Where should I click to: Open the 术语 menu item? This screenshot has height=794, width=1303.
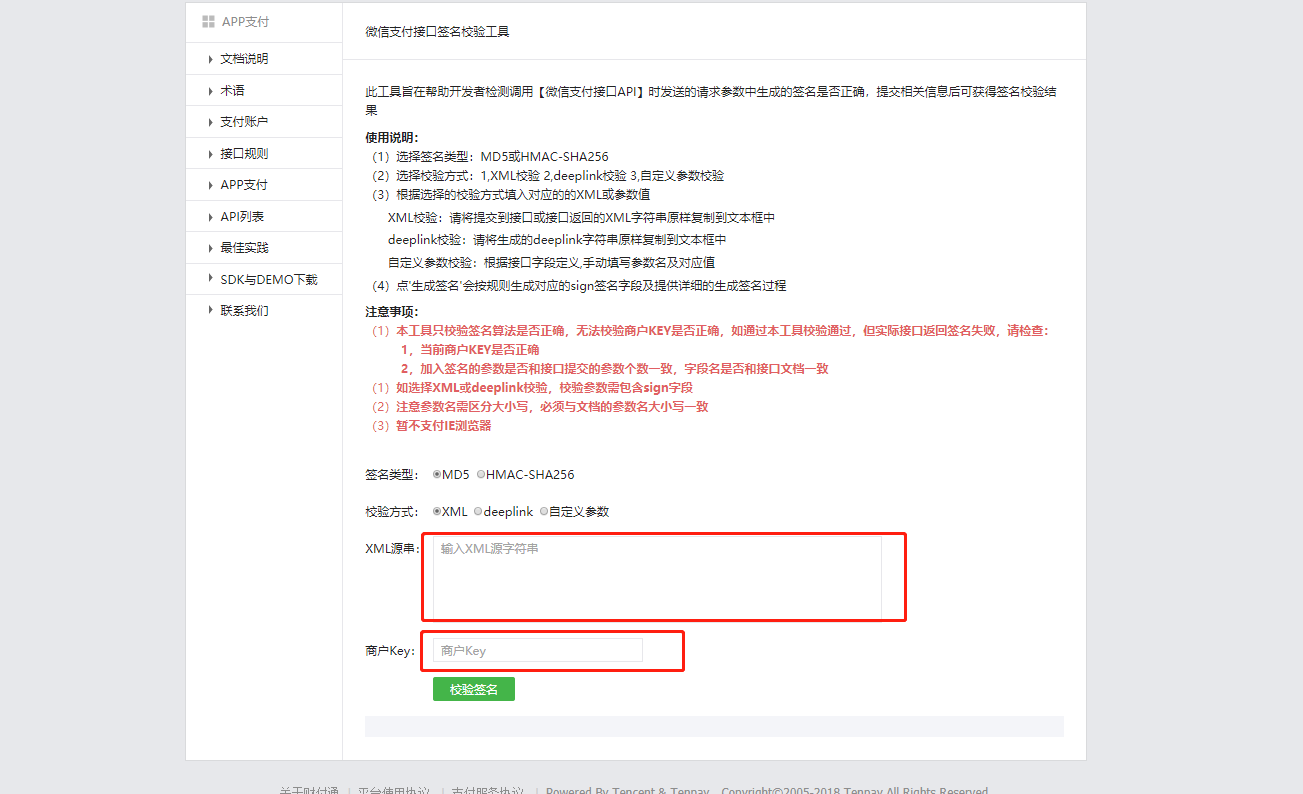(x=232, y=90)
